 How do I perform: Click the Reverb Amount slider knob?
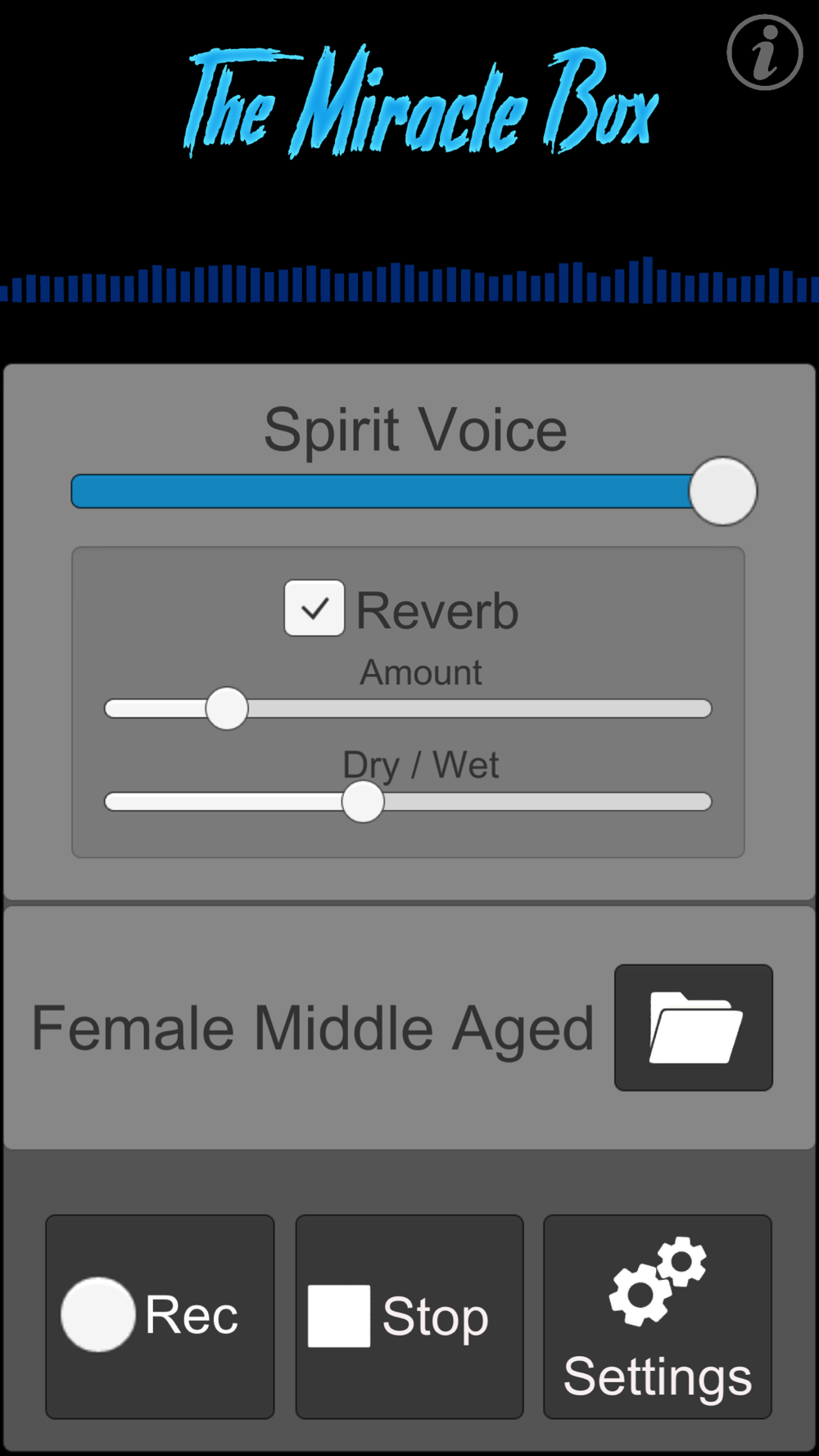tap(227, 708)
